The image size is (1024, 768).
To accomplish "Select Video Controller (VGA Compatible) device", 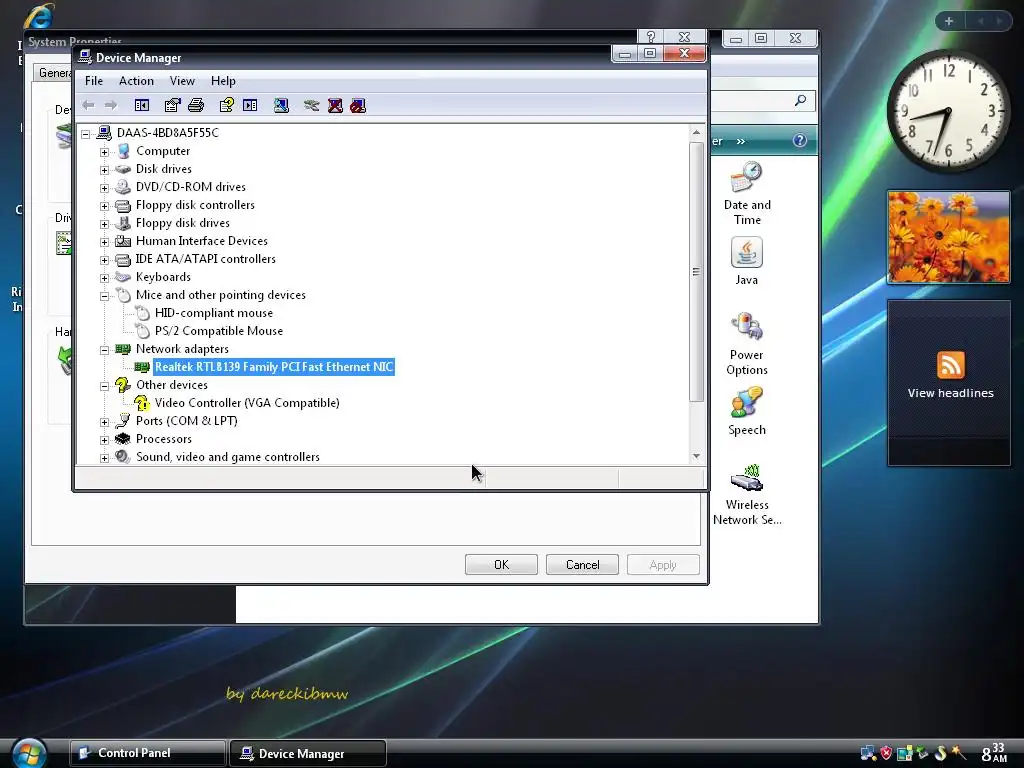I will (247, 403).
